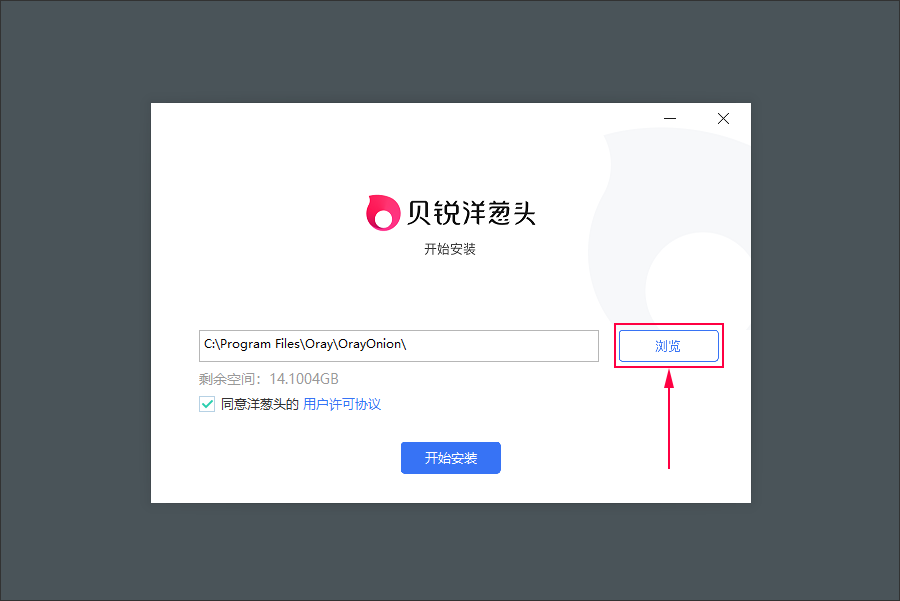Click the 贝锐洋葱头 brand title text

471,213
